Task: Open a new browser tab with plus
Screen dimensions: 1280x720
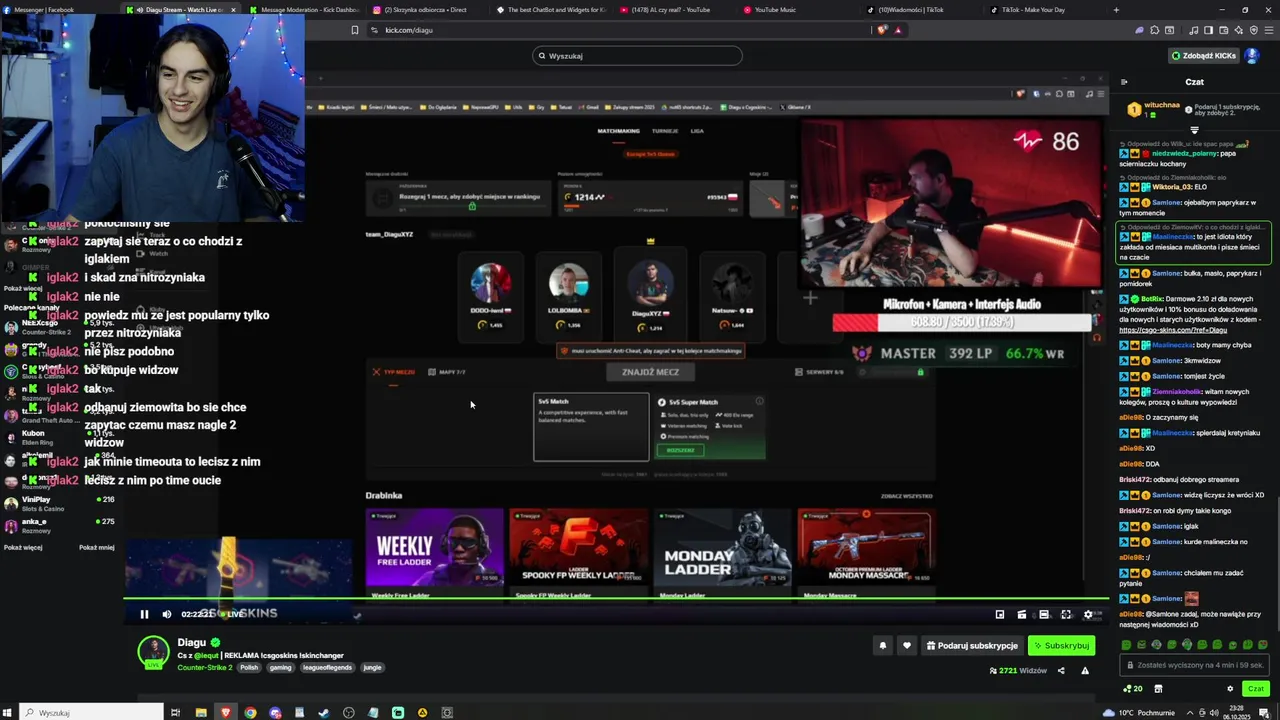Action: (1116, 10)
